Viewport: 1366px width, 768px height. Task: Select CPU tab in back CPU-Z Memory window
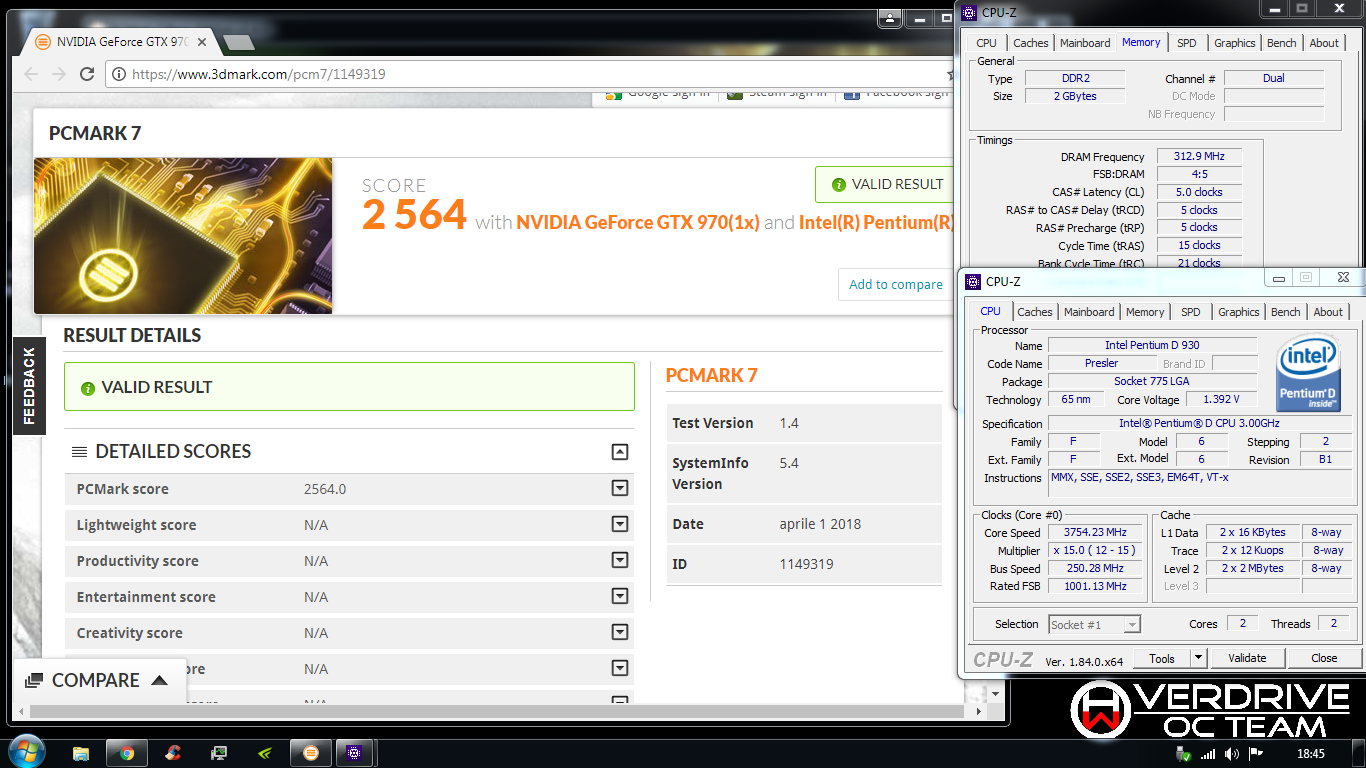coord(987,43)
